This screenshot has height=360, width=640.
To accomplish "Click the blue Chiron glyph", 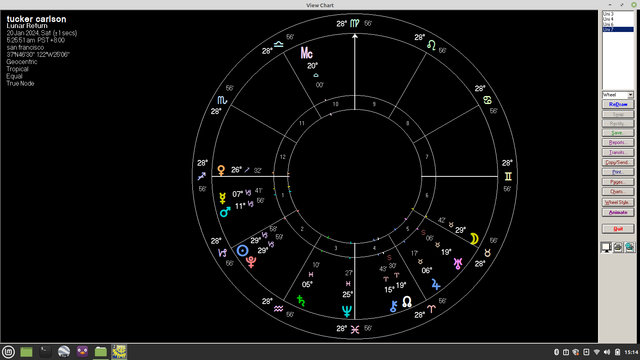I will (393, 307).
